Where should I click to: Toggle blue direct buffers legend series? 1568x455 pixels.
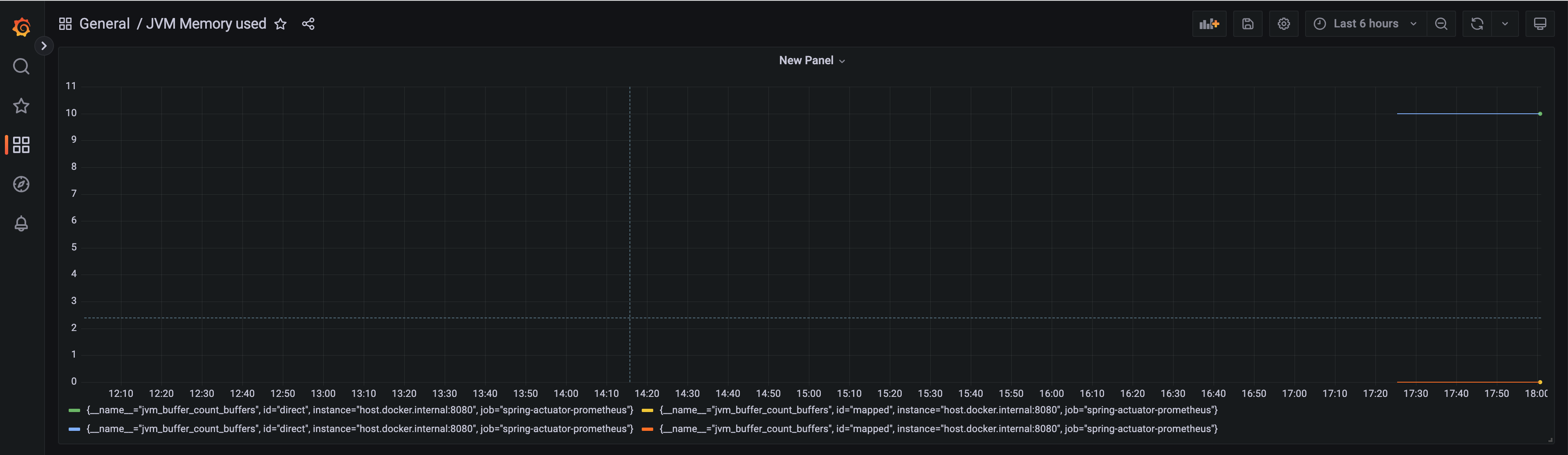point(360,429)
